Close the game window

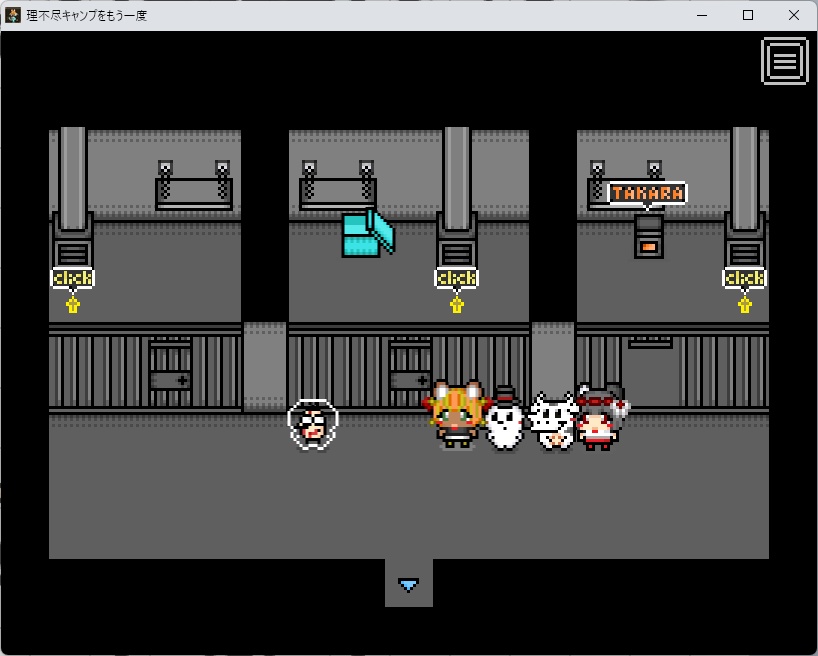[x=794, y=15]
